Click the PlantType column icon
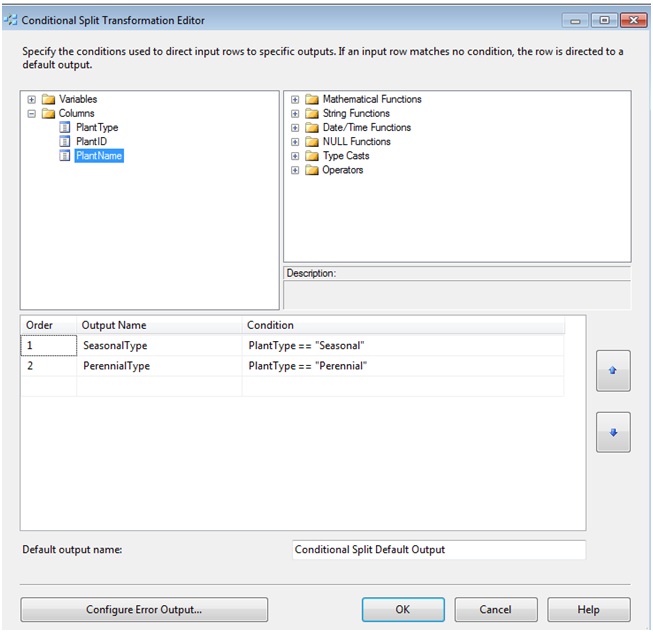Viewport: 653px width, 632px height. tap(65, 128)
